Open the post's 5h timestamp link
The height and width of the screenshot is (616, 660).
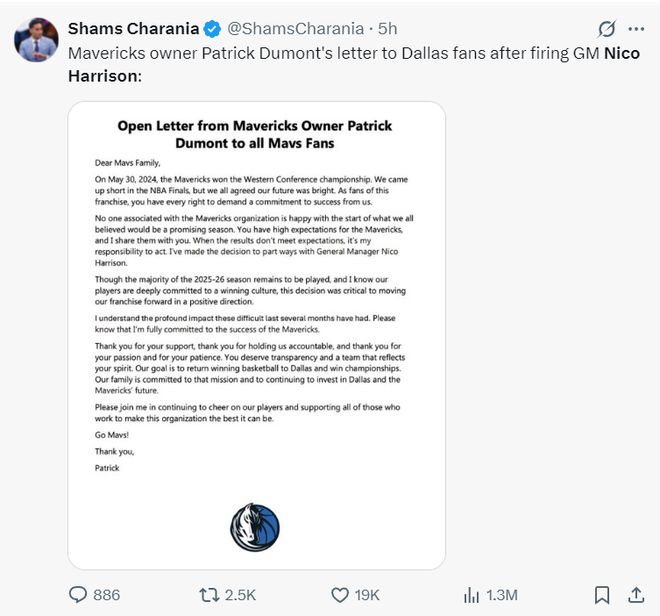(x=387, y=28)
